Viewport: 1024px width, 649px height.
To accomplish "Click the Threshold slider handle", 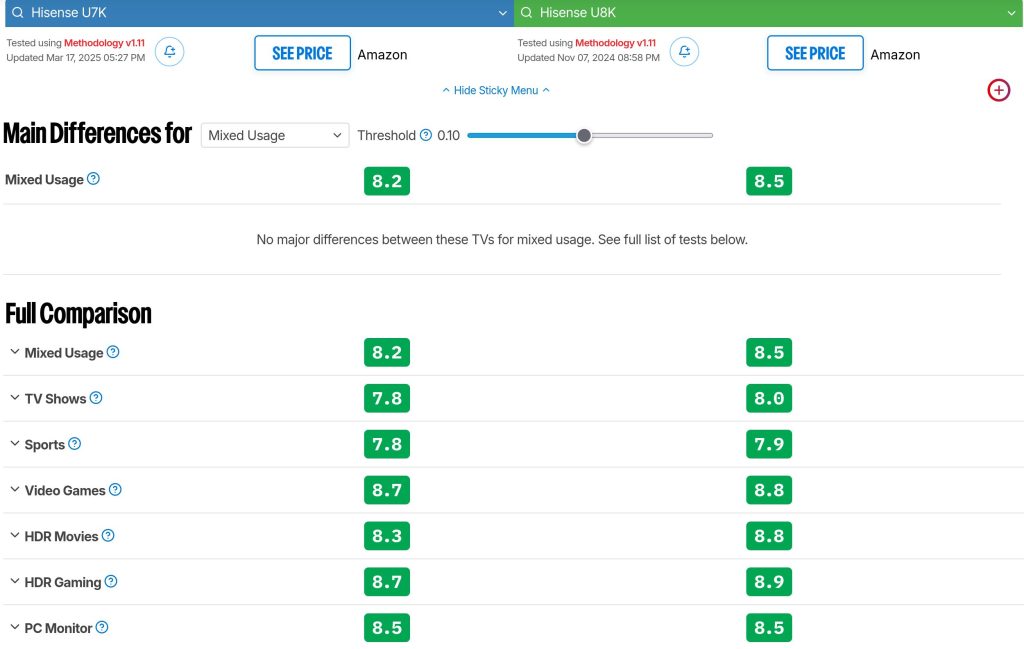I will click(x=584, y=135).
